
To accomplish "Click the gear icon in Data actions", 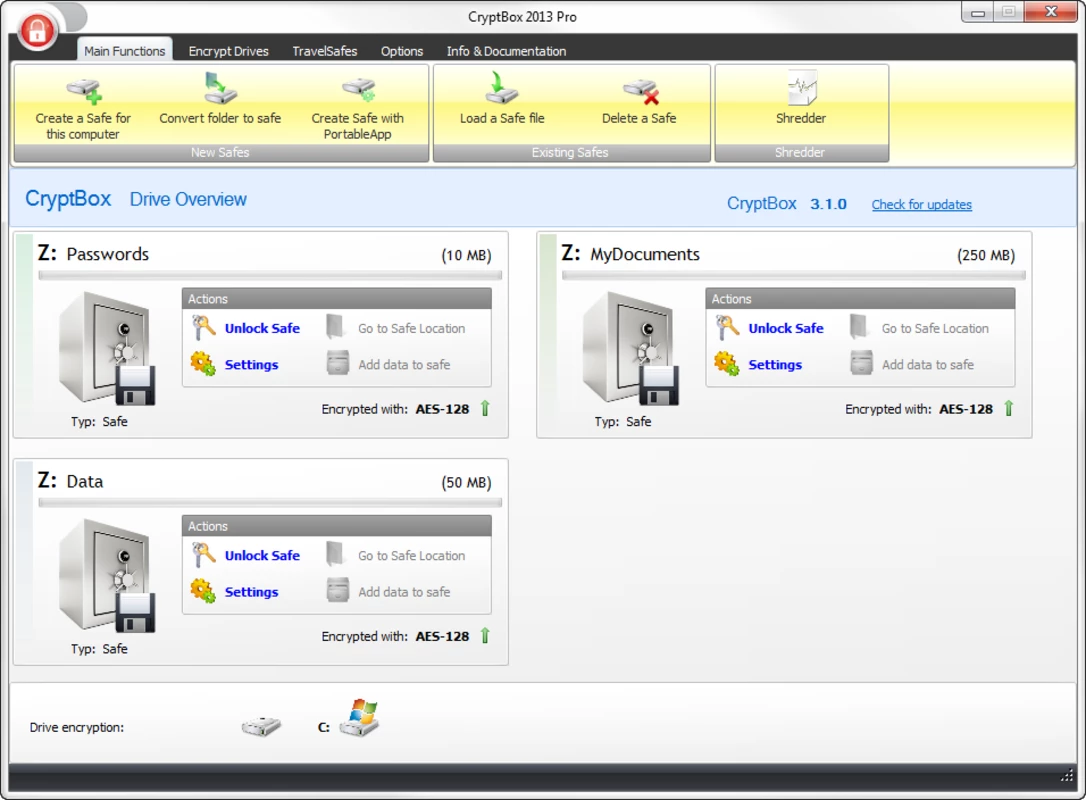I will pos(203,591).
